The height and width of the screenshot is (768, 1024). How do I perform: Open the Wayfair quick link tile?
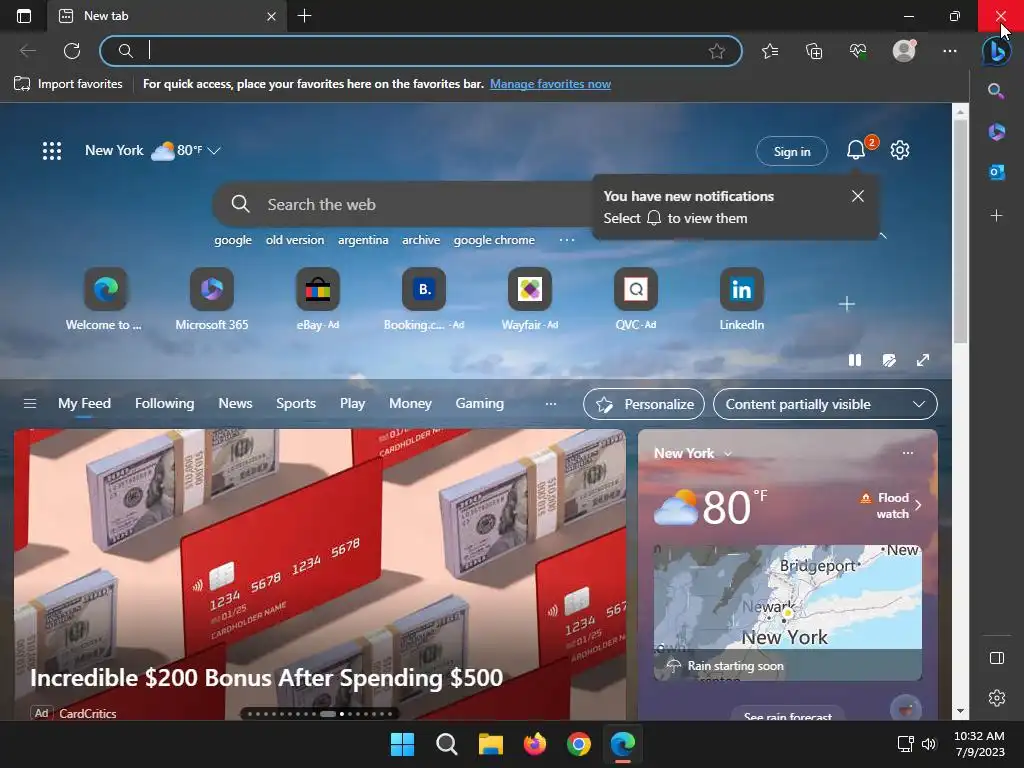(530, 300)
